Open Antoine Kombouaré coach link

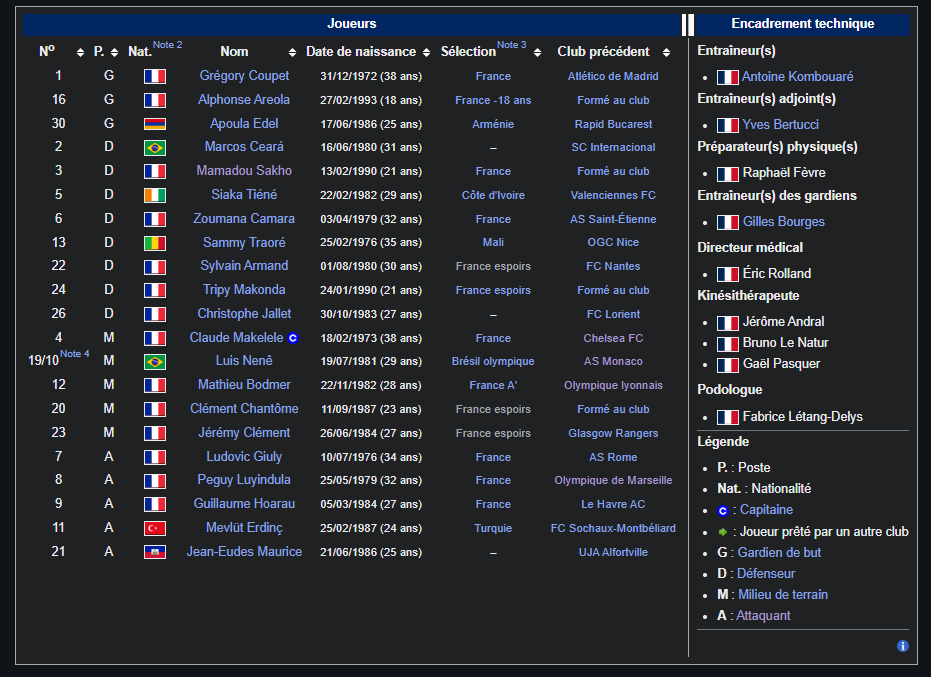click(797, 77)
